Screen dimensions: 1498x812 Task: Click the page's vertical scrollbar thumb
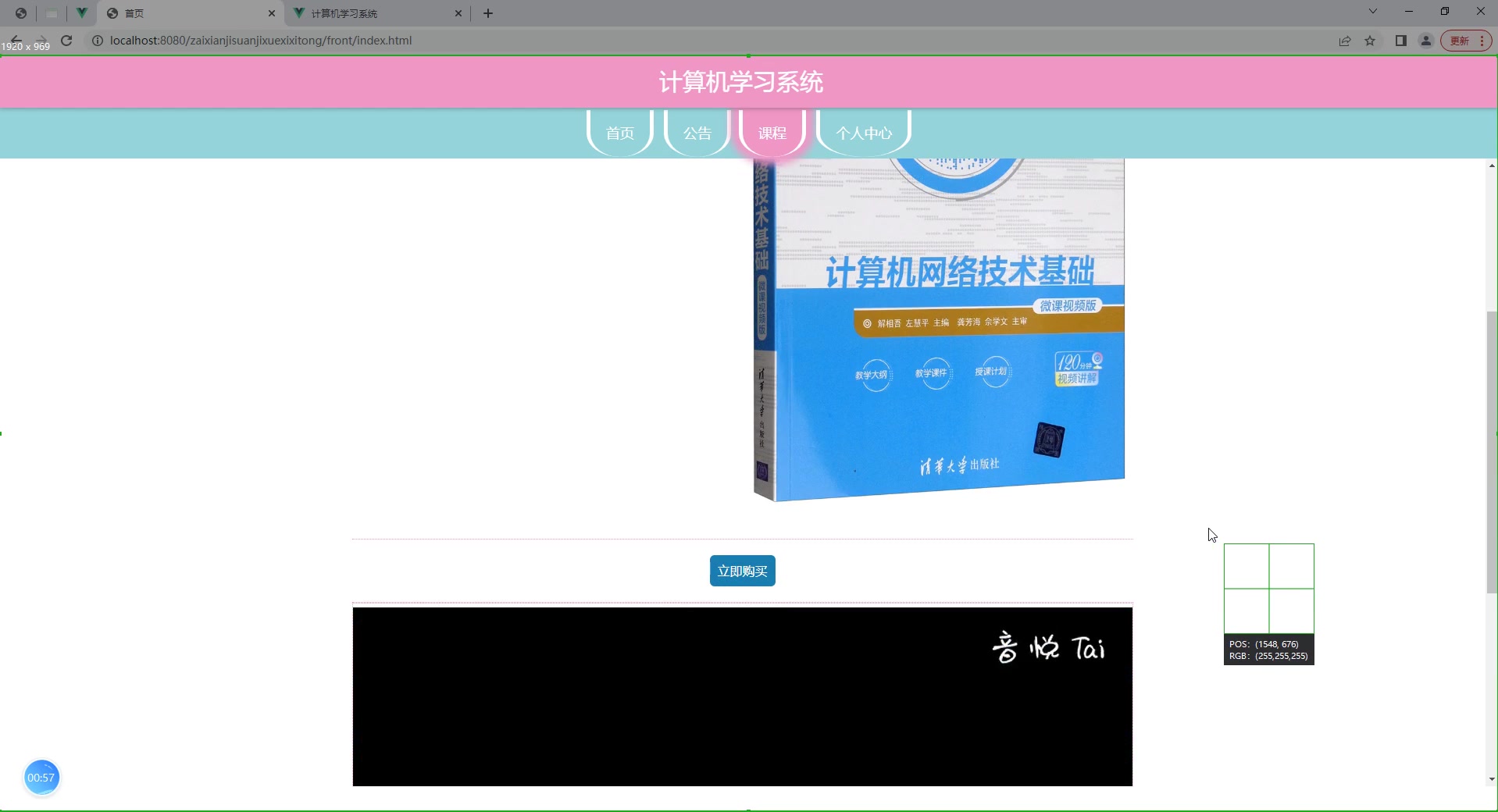(x=1492, y=453)
